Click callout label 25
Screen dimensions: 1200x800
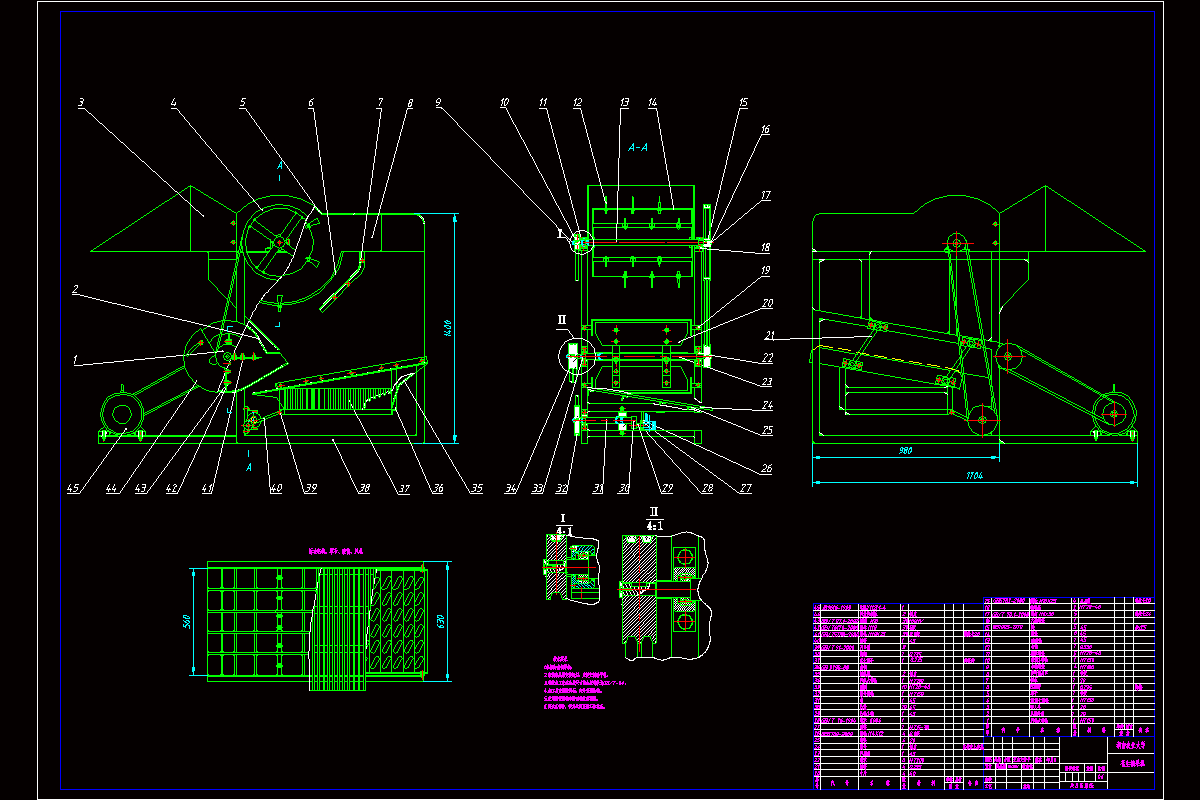pyautogui.click(x=766, y=429)
